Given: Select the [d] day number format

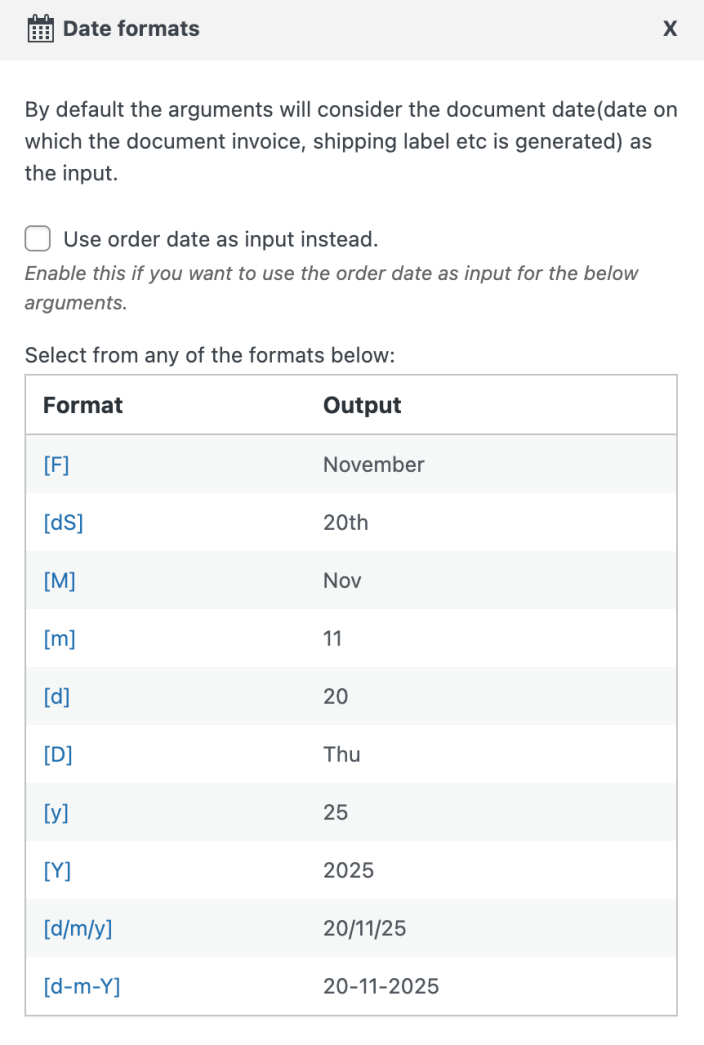Looking at the screenshot, I should 57,696.
